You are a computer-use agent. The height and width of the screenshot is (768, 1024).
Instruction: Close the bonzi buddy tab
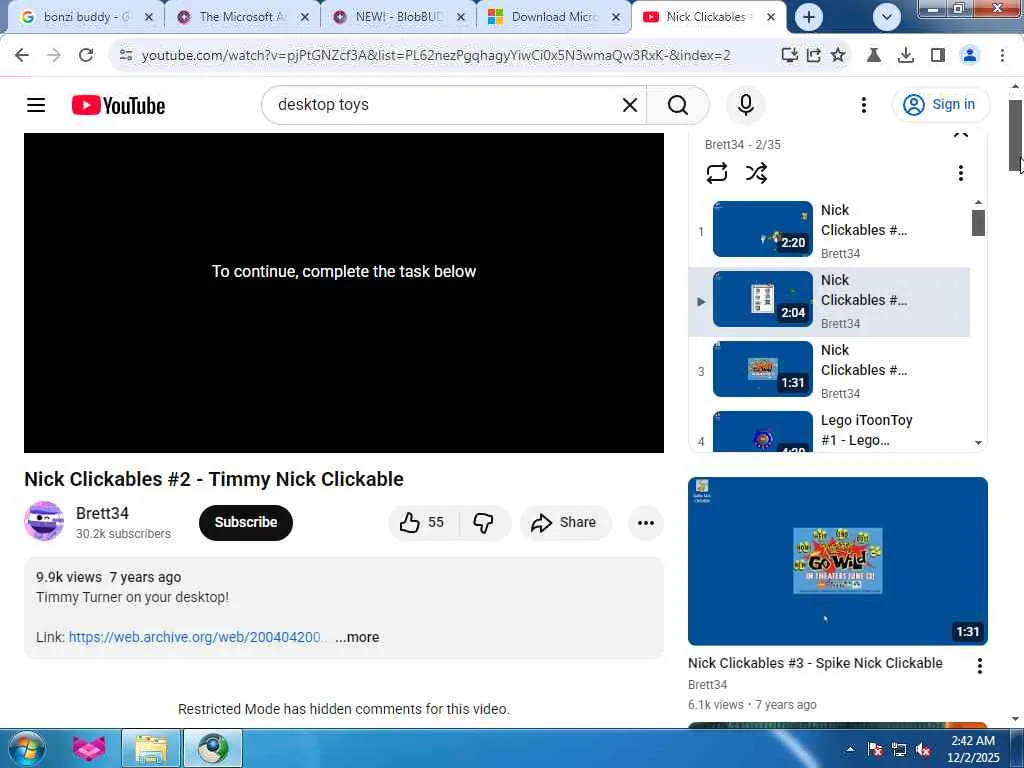149,17
